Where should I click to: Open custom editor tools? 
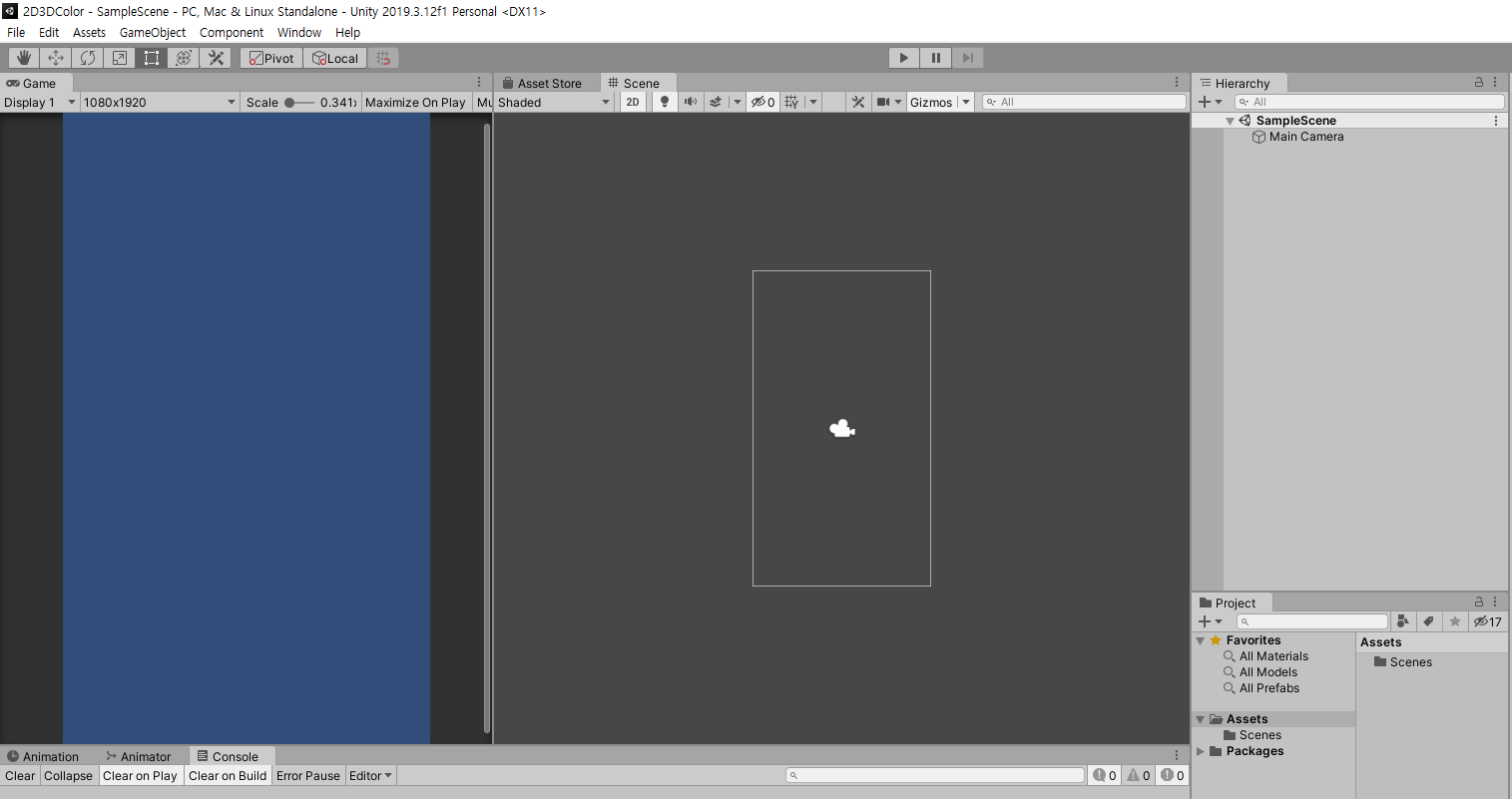(216, 58)
